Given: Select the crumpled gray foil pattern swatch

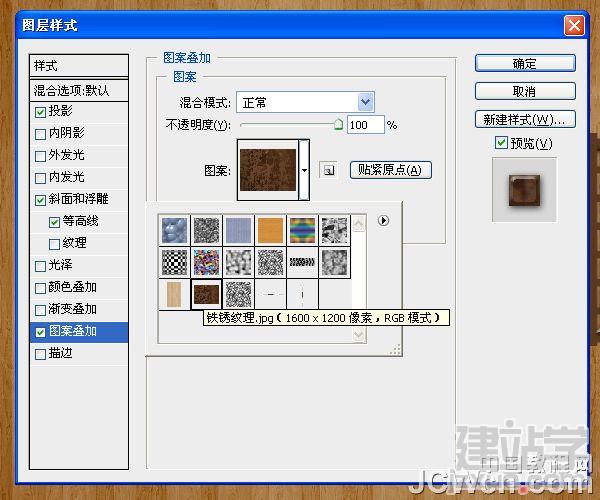Looking at the screenshot, I should [x=334, y=230].
